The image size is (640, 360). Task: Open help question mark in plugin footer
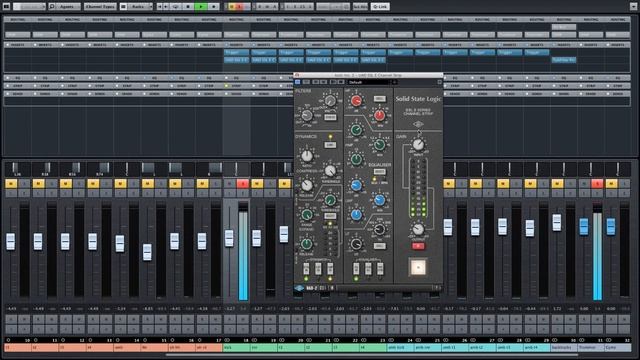[437, 288]
